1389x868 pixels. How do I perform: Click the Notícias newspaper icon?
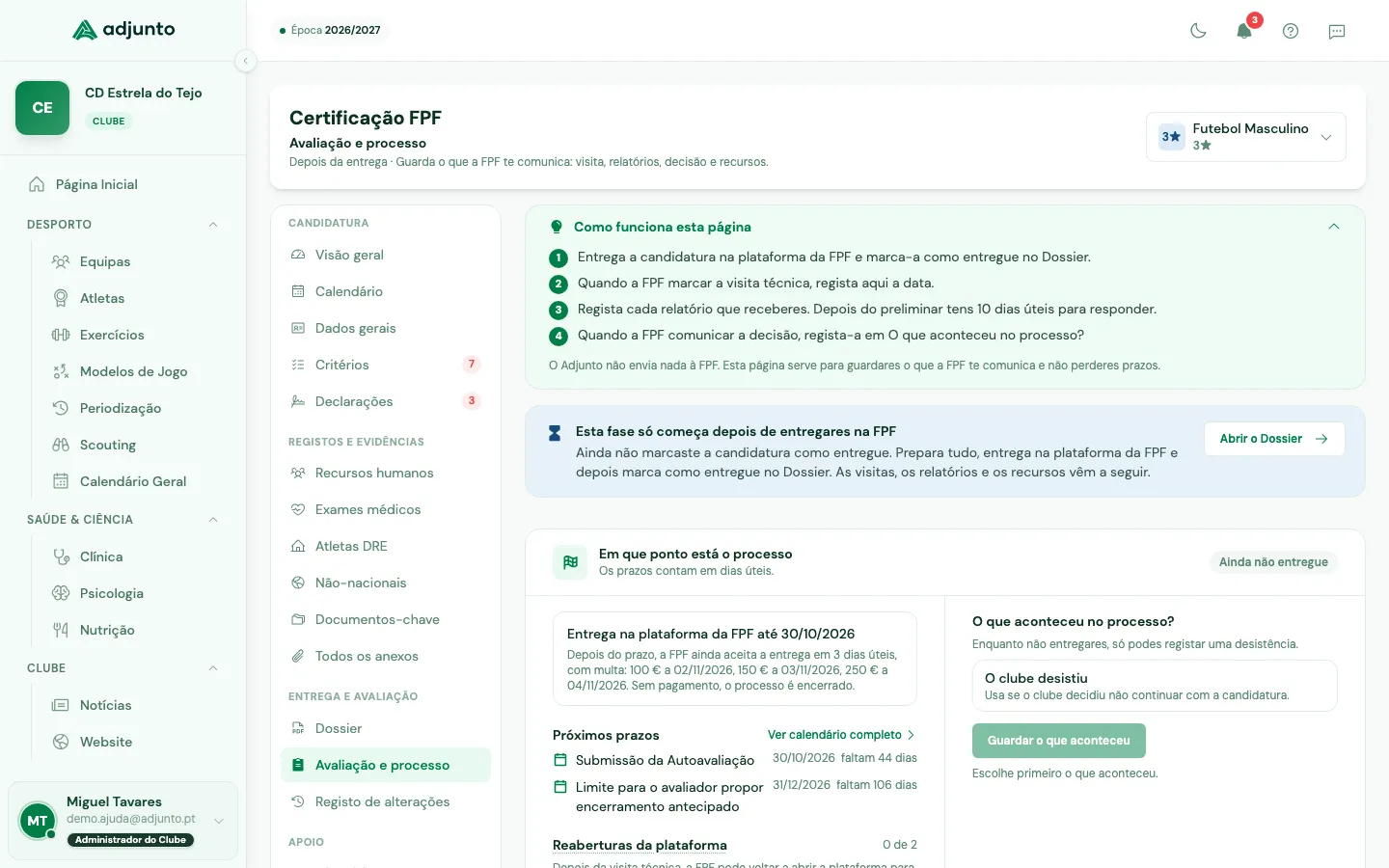[61, 705]
